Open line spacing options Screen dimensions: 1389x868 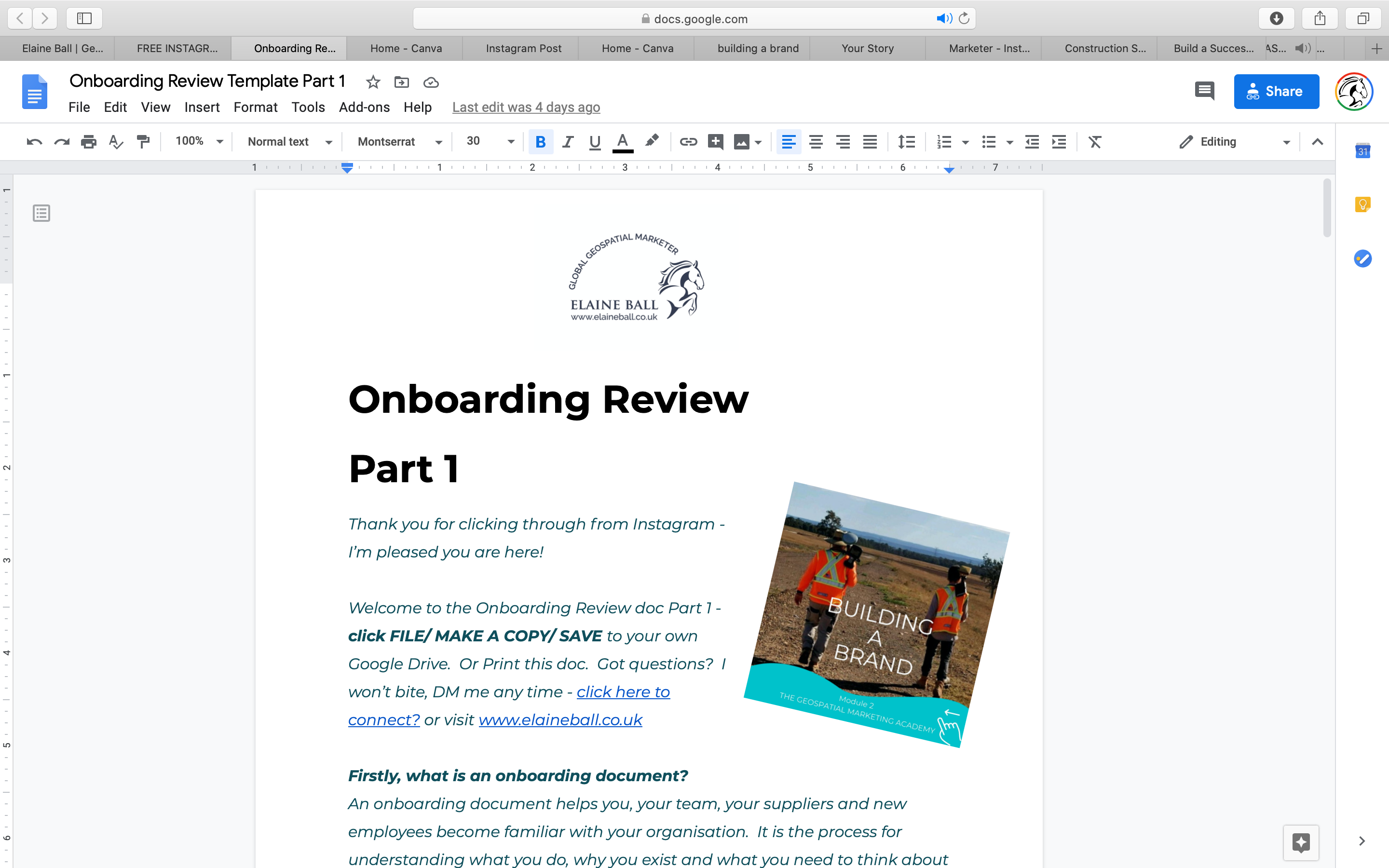tap(906, 142)
